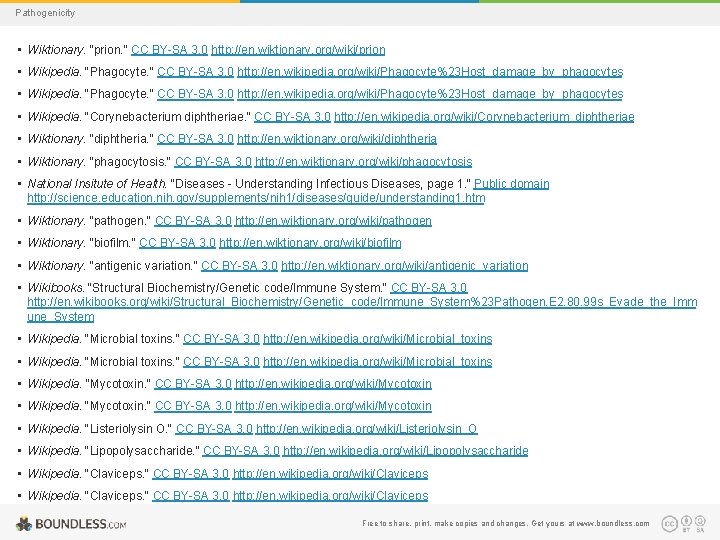Open the wiktionary.org/wiki/biofilm URL
Image resolution: width=720 pixels, height=540 pixels.
[x=310, y=243]
